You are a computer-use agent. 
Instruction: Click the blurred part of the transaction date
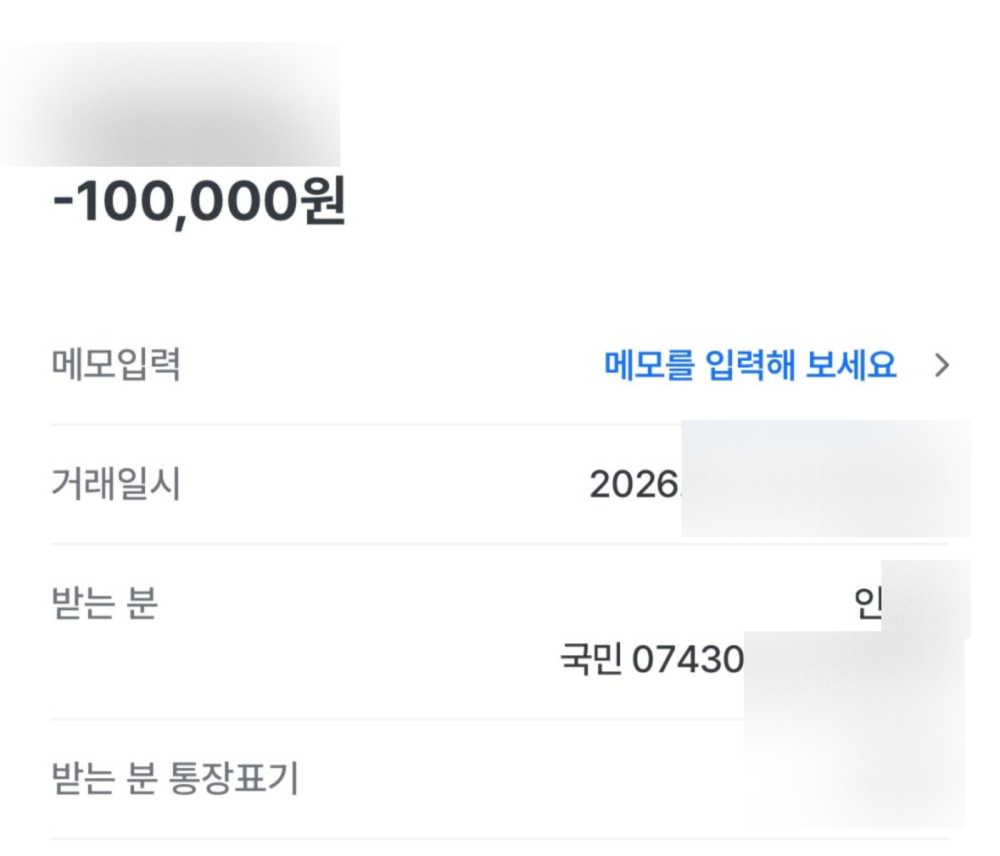point(825,480)
